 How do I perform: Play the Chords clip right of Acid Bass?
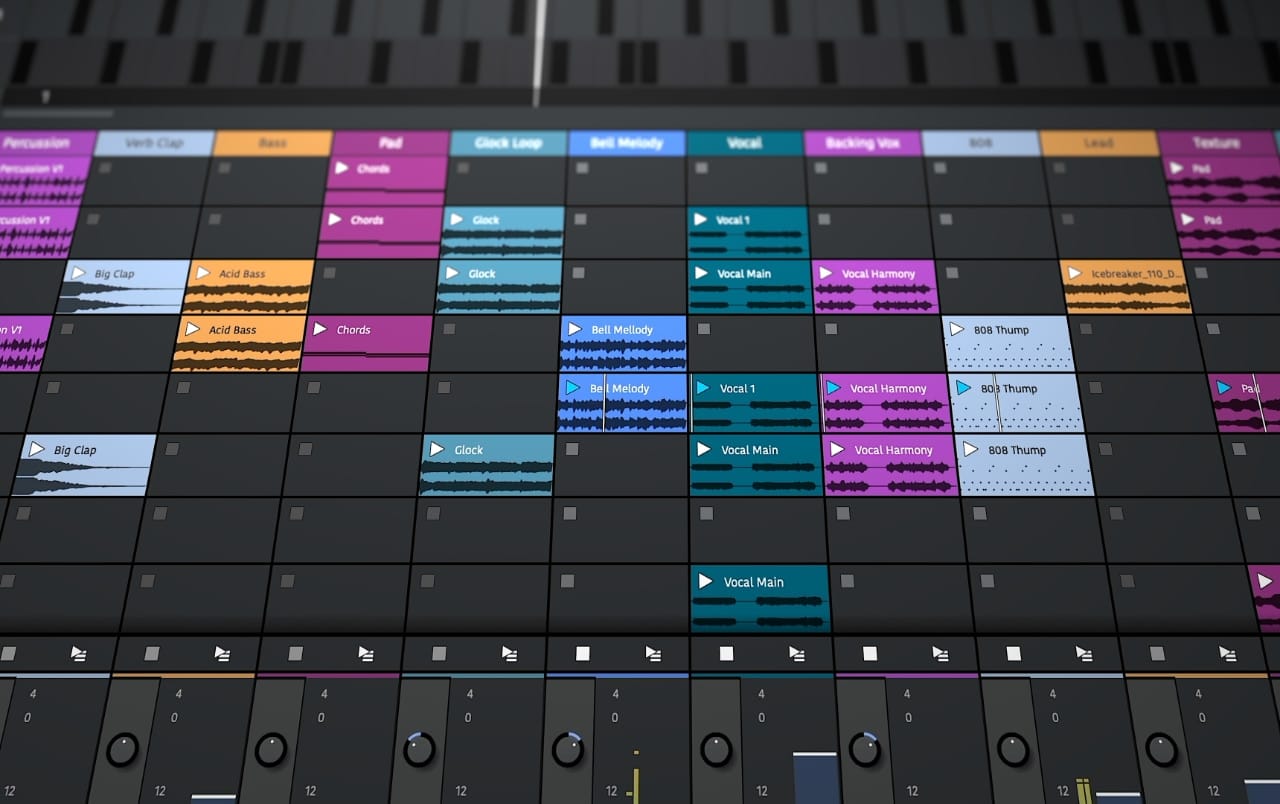(x=320, y=329)
